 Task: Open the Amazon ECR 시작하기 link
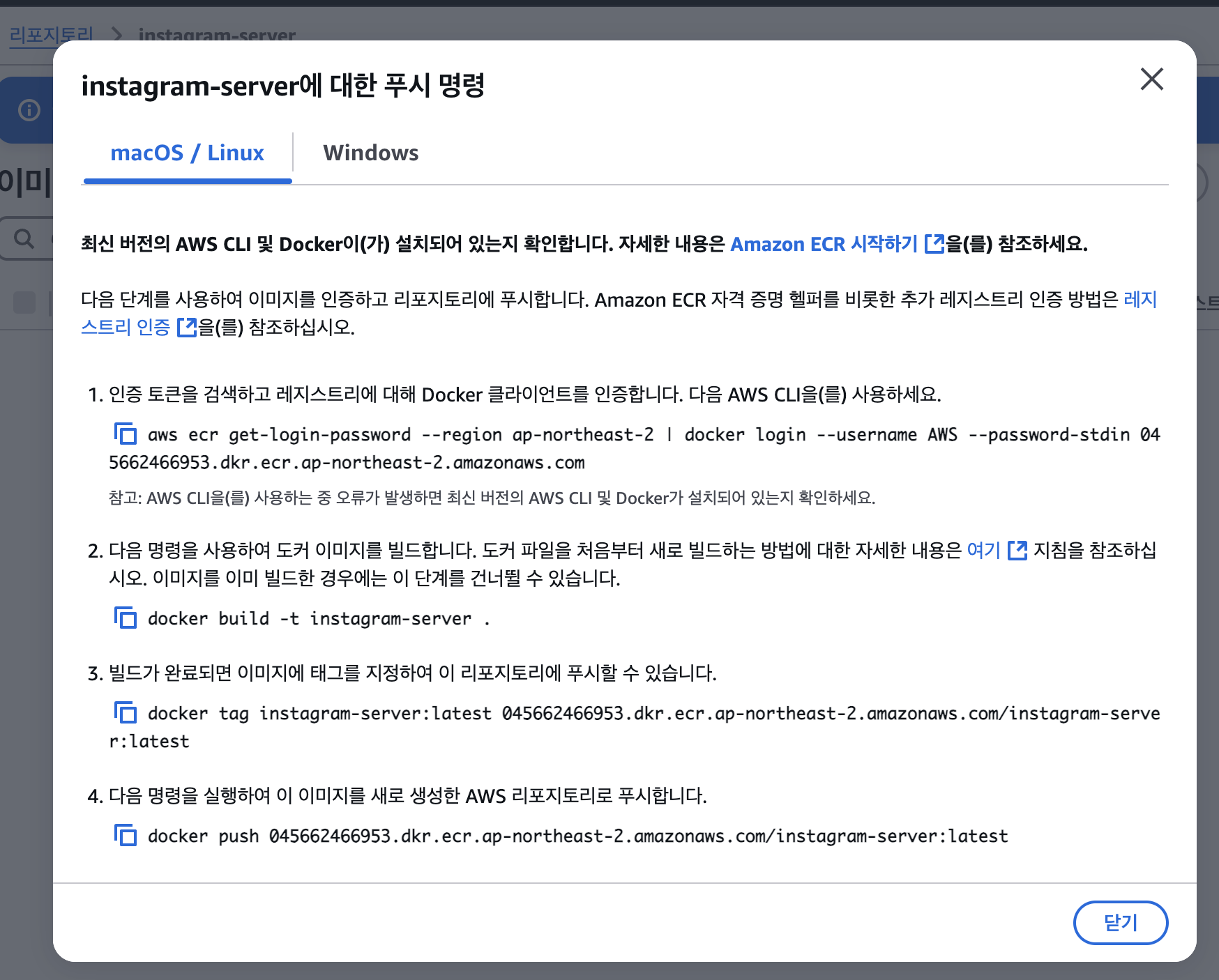(837, 244)
